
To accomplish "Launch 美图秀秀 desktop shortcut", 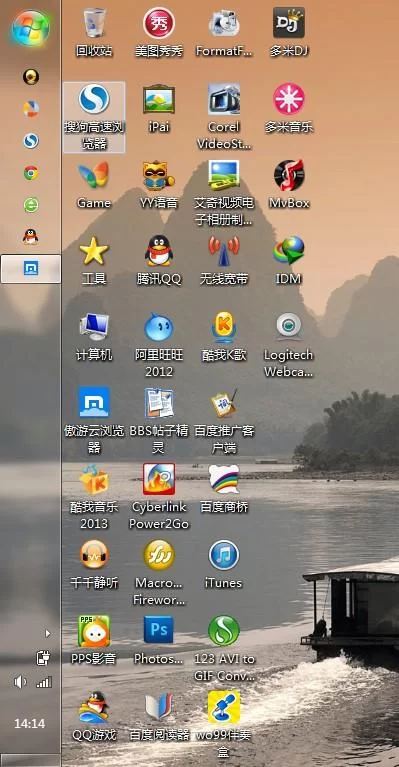I will pyautogui.click(x=158, y=33).
